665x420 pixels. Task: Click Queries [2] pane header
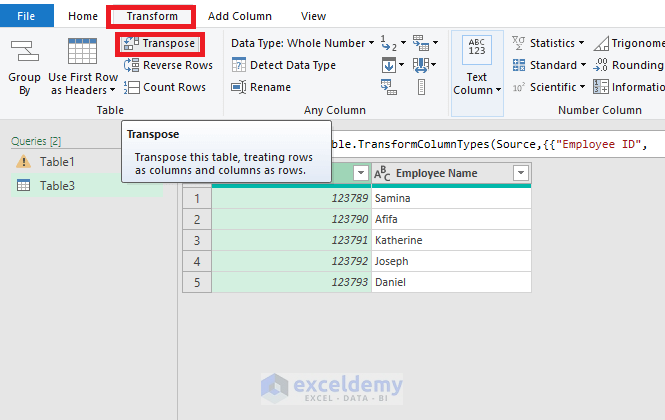36,141
